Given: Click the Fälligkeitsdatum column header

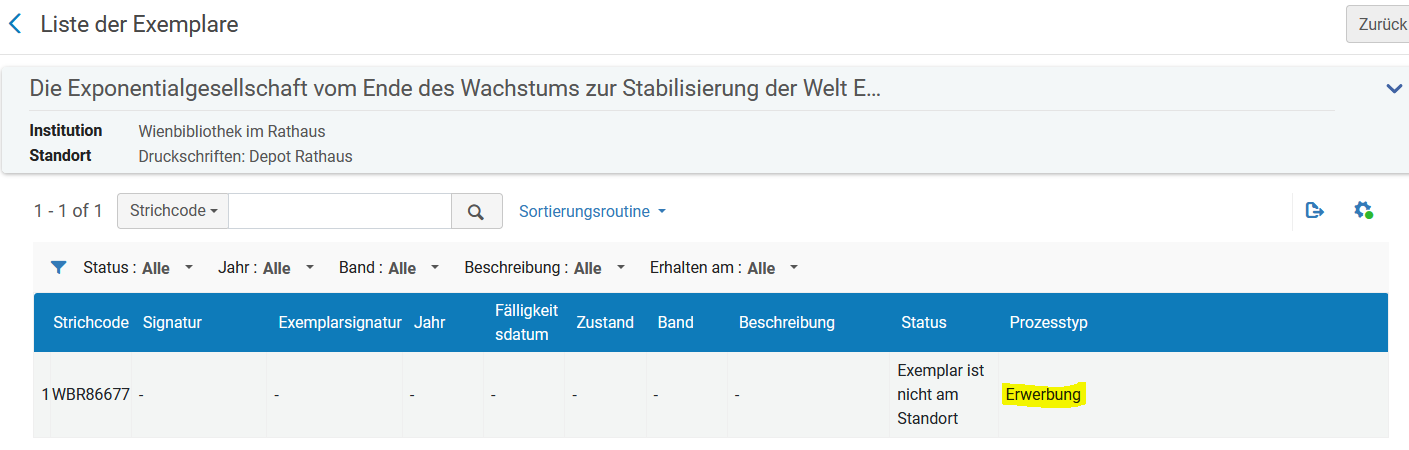Looking at the screenshot, I should click(x=526, y=322).
